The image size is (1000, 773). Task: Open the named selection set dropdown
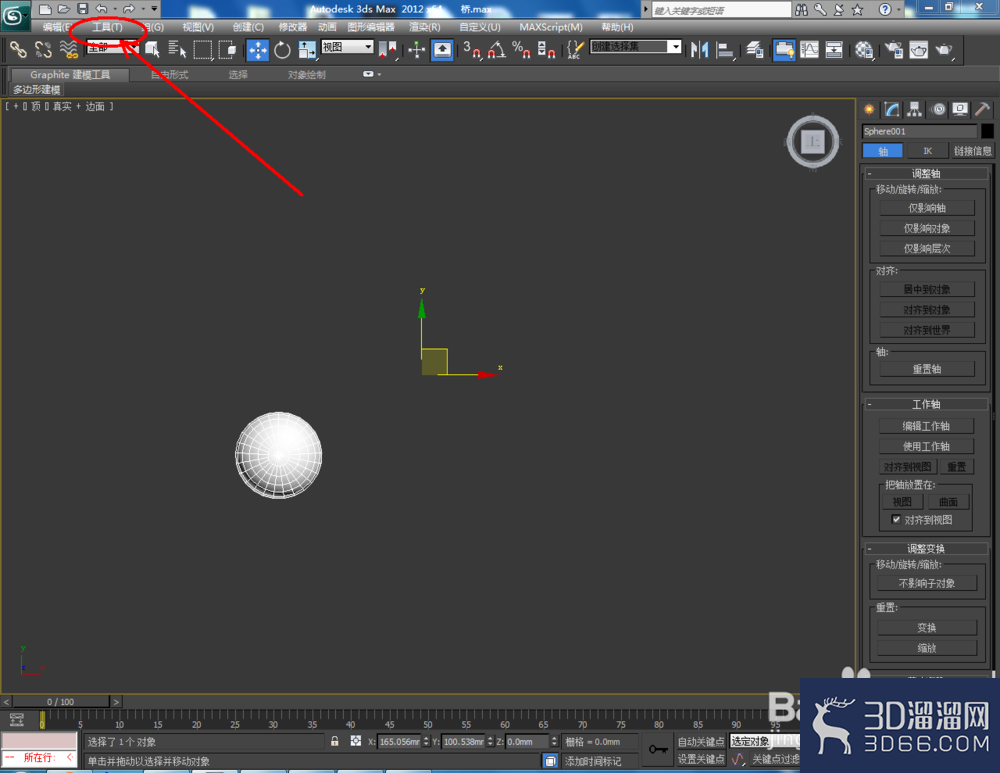pyautogui.click(x=635, y=47)
